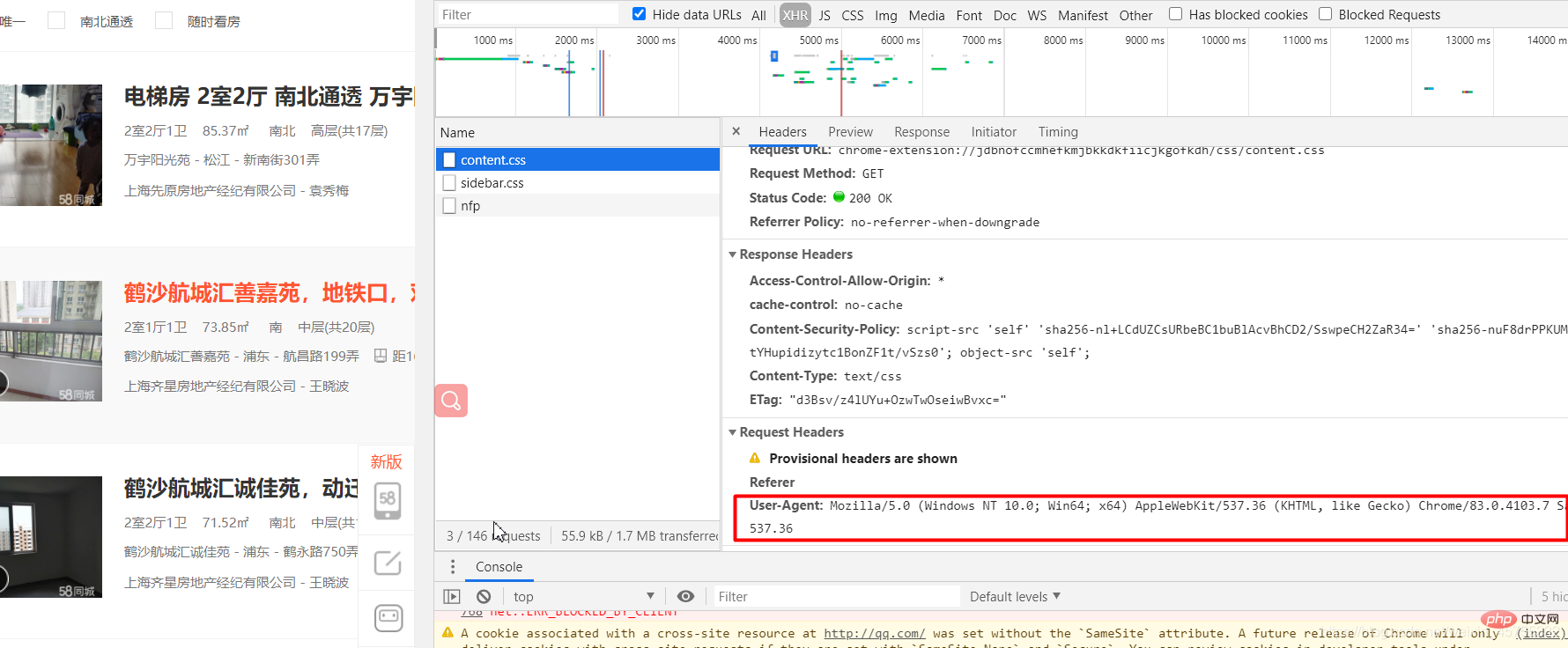Switch to the Preview tab

[850, 132]
